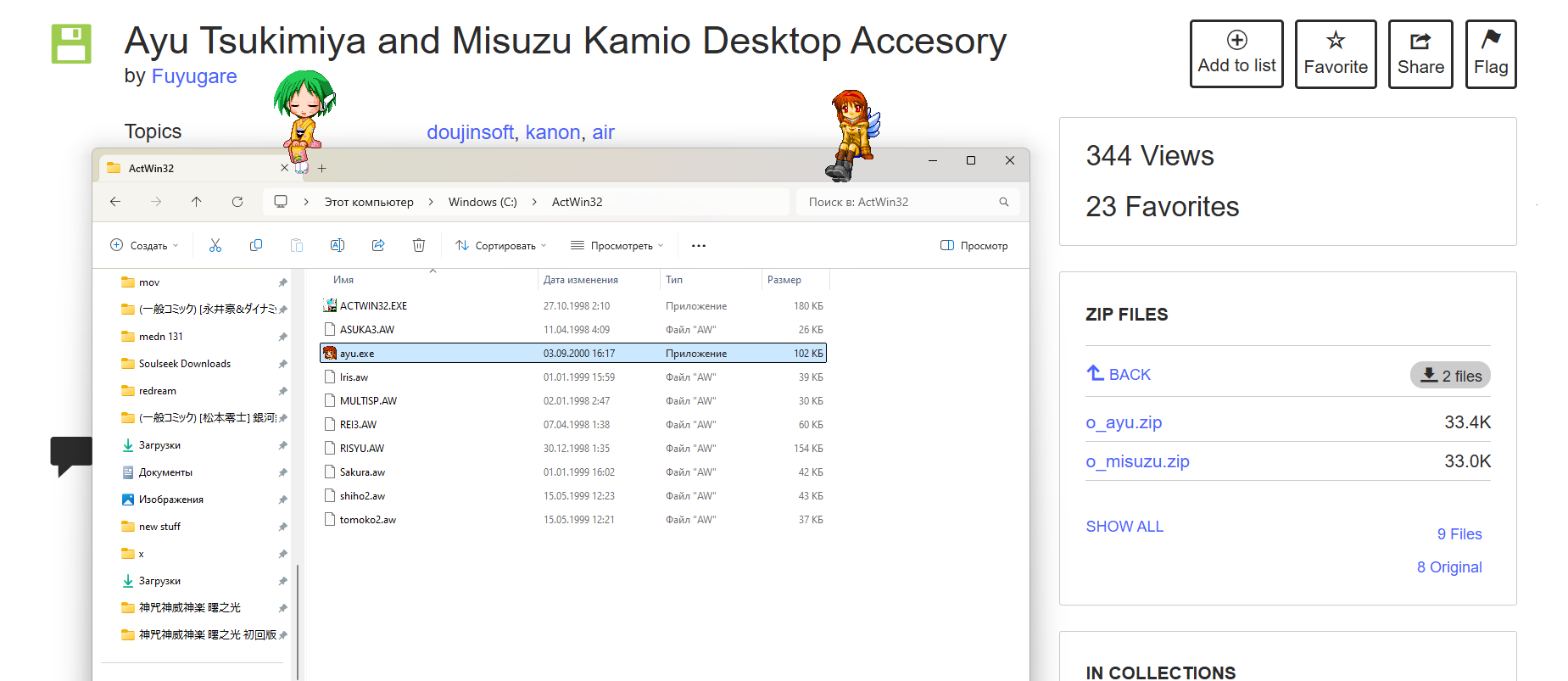The height and width of the screenshot is (681, 1568).
Task: Add a new Explorer tab
Action: tap(322, 168)
